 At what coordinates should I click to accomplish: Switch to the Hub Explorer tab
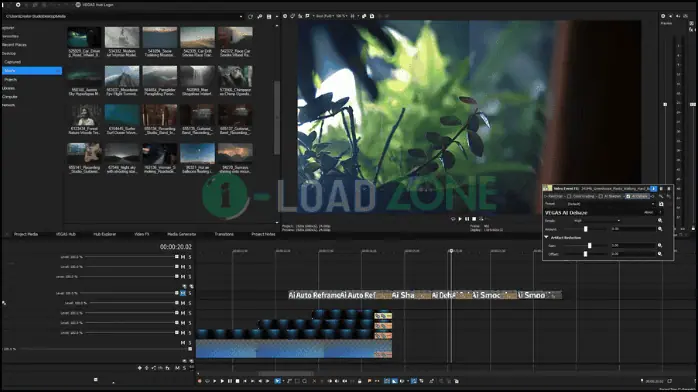coord(105,234)
